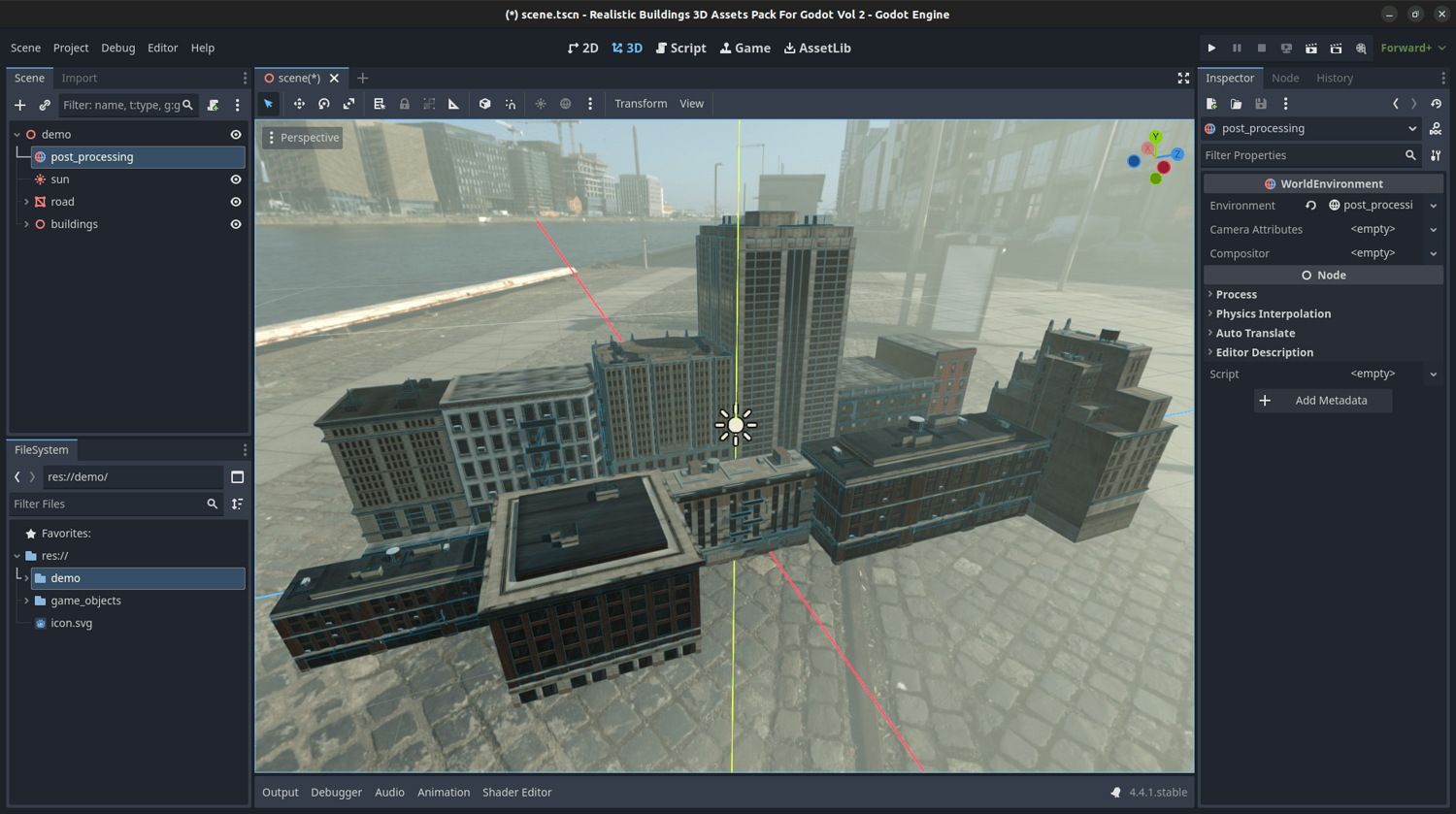The width and height of the screenshot is (1456, 814).
Task: Expand the game_objects folder
Action: coord(26,601)
